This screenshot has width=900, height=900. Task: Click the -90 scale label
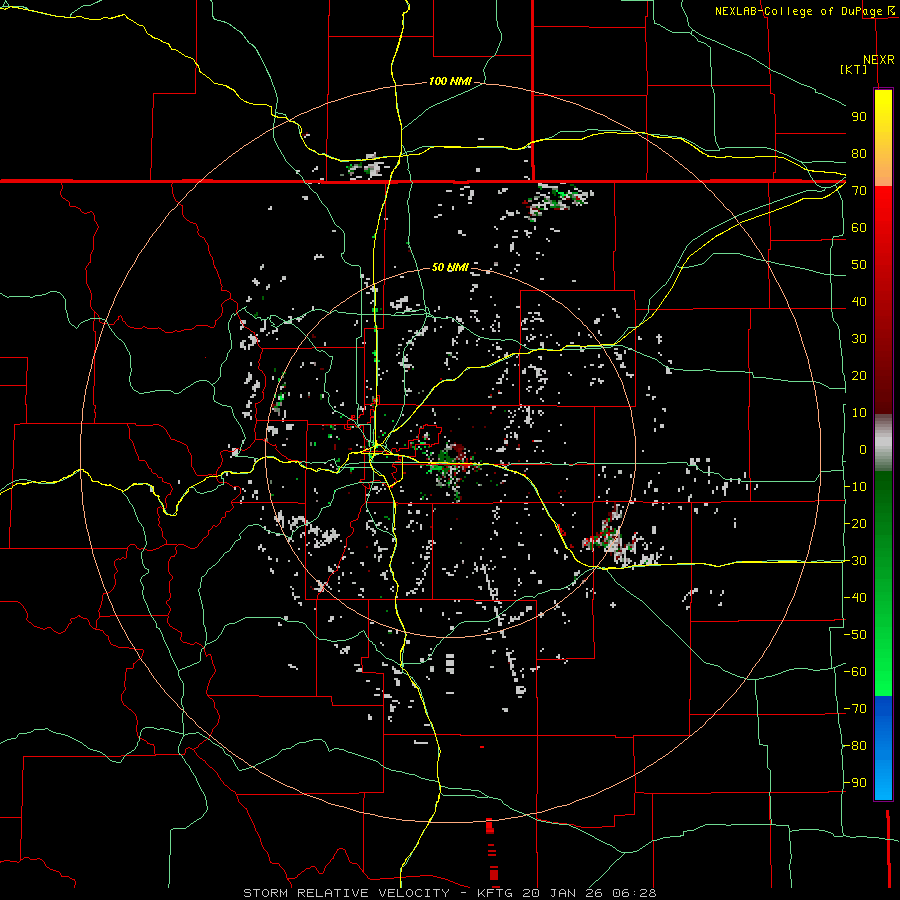(855, 783)
